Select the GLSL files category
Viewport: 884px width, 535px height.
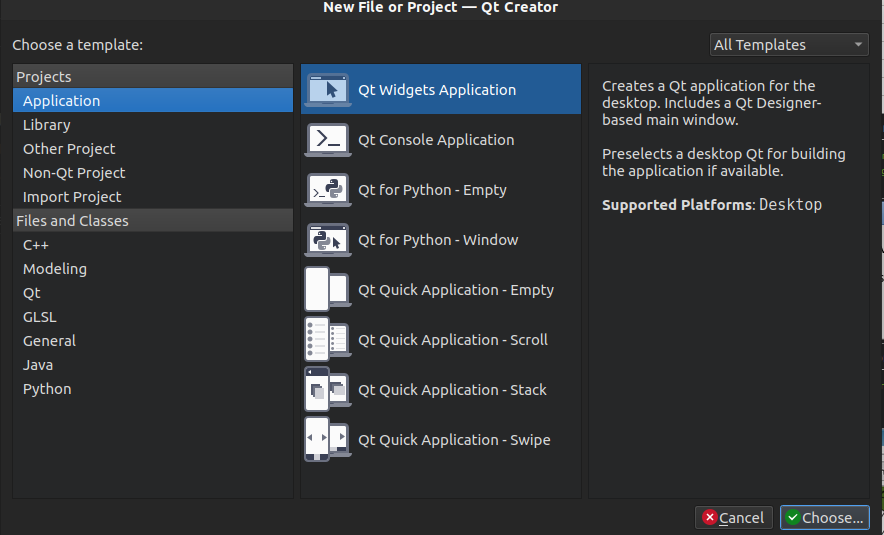coord(40,317)
